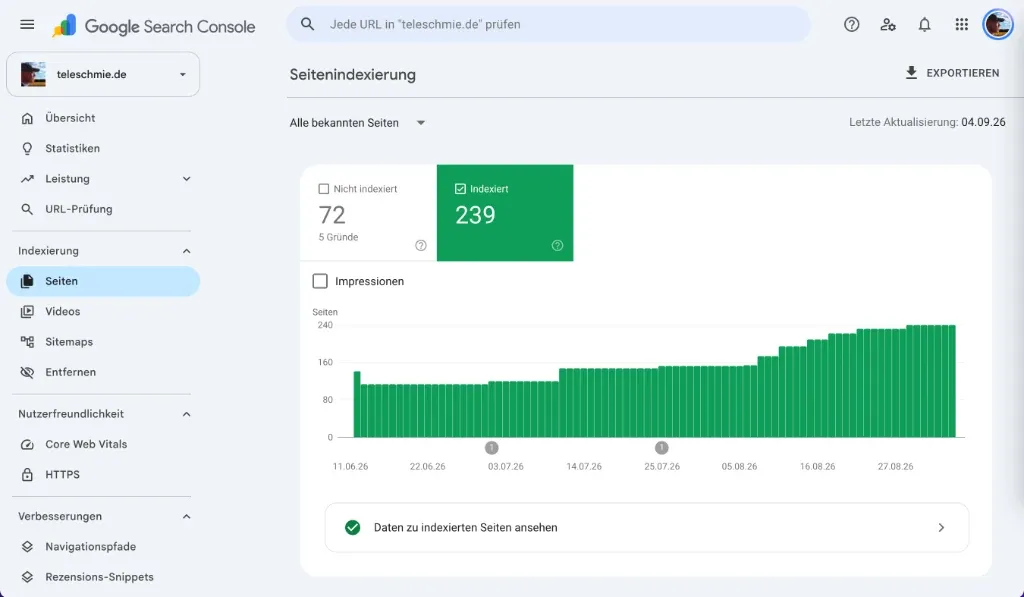This screenshot has height=597, width=1024.
Task: Click the EXPORTIEREN button
Action: pyautogui.click(x=952, y=73)
